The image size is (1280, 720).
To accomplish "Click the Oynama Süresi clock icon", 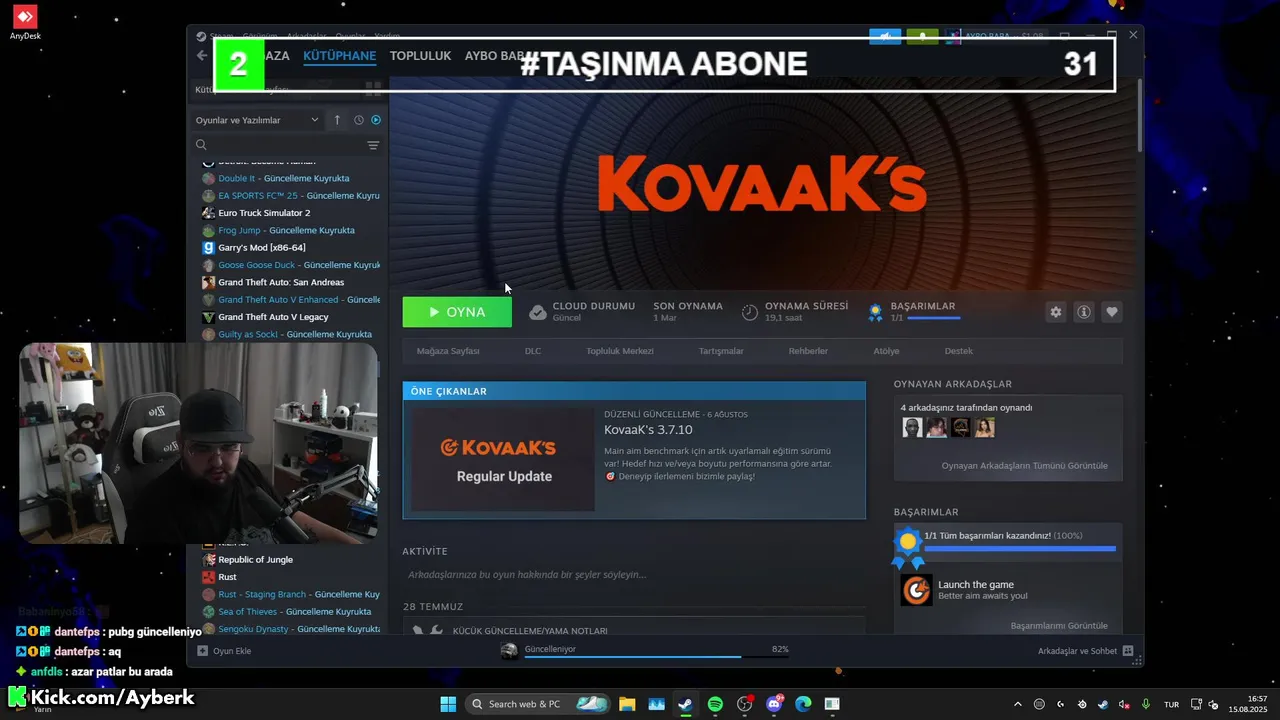I will pos(750,312).
